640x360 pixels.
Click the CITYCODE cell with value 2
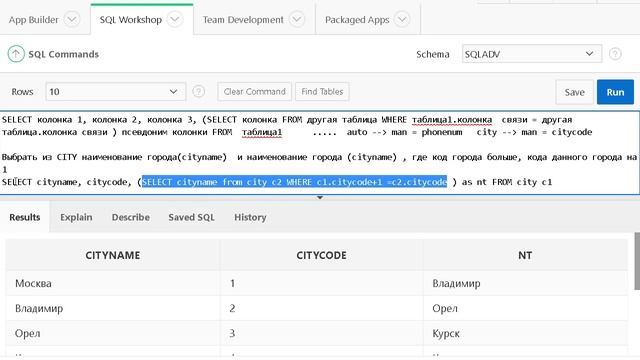321,308
